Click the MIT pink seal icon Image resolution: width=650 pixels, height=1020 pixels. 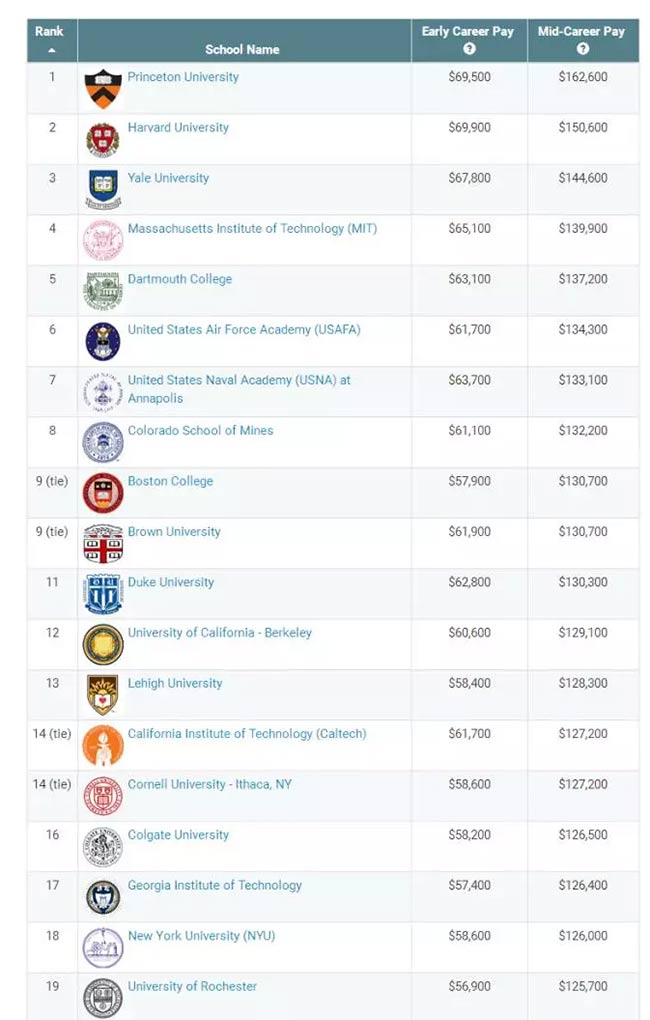click(x=103, y=241)
